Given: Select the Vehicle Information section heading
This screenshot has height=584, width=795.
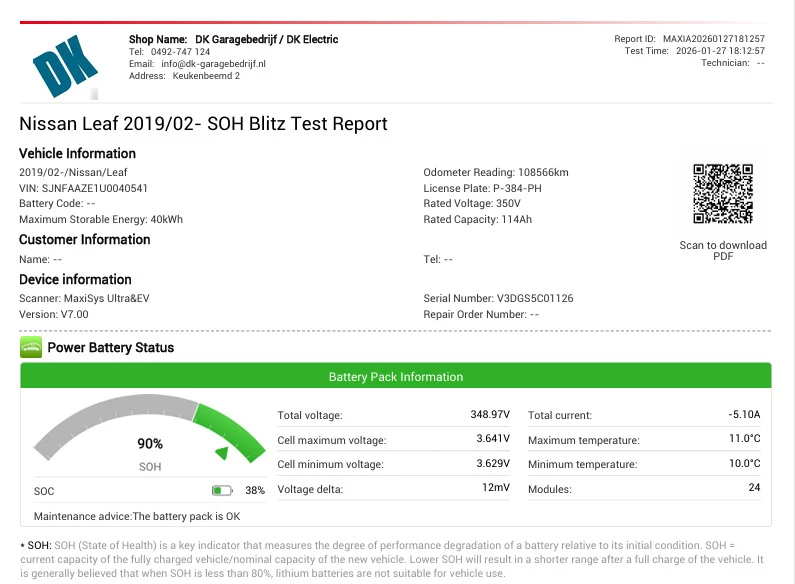Looking at the screenshot, I should click(78, 154).
